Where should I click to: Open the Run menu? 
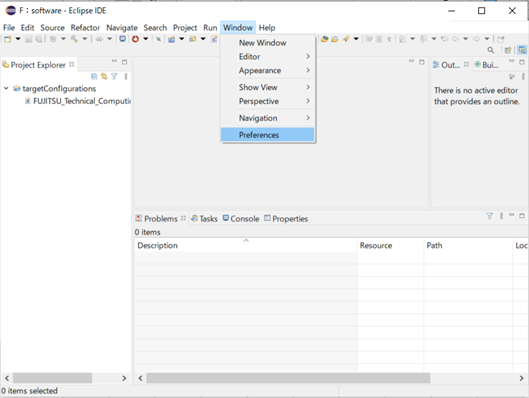(210, 28)
